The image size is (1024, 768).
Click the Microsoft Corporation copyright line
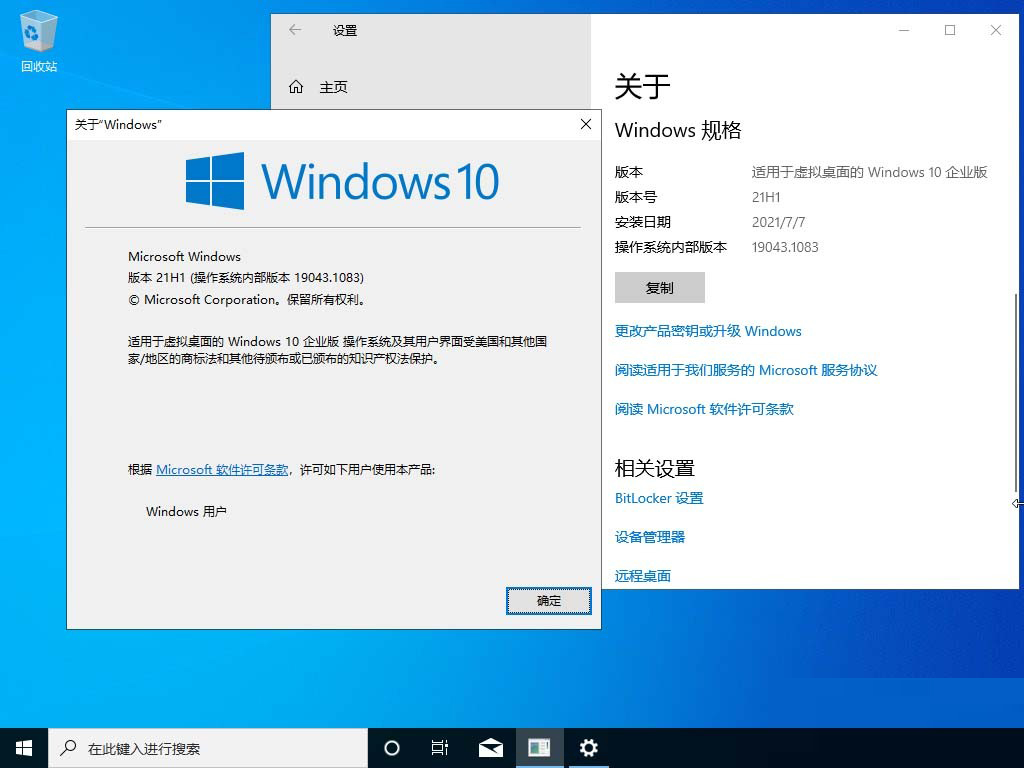click(x=248, y=300)
